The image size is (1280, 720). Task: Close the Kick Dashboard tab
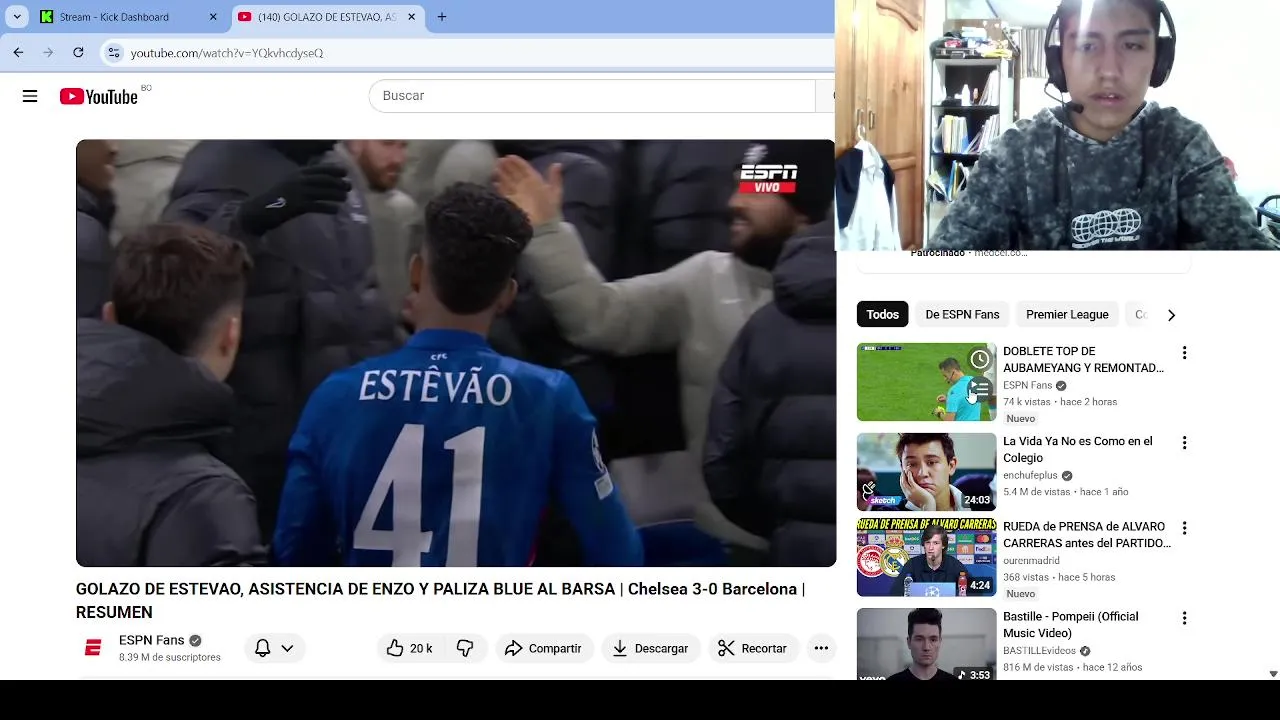coord(213,17)
